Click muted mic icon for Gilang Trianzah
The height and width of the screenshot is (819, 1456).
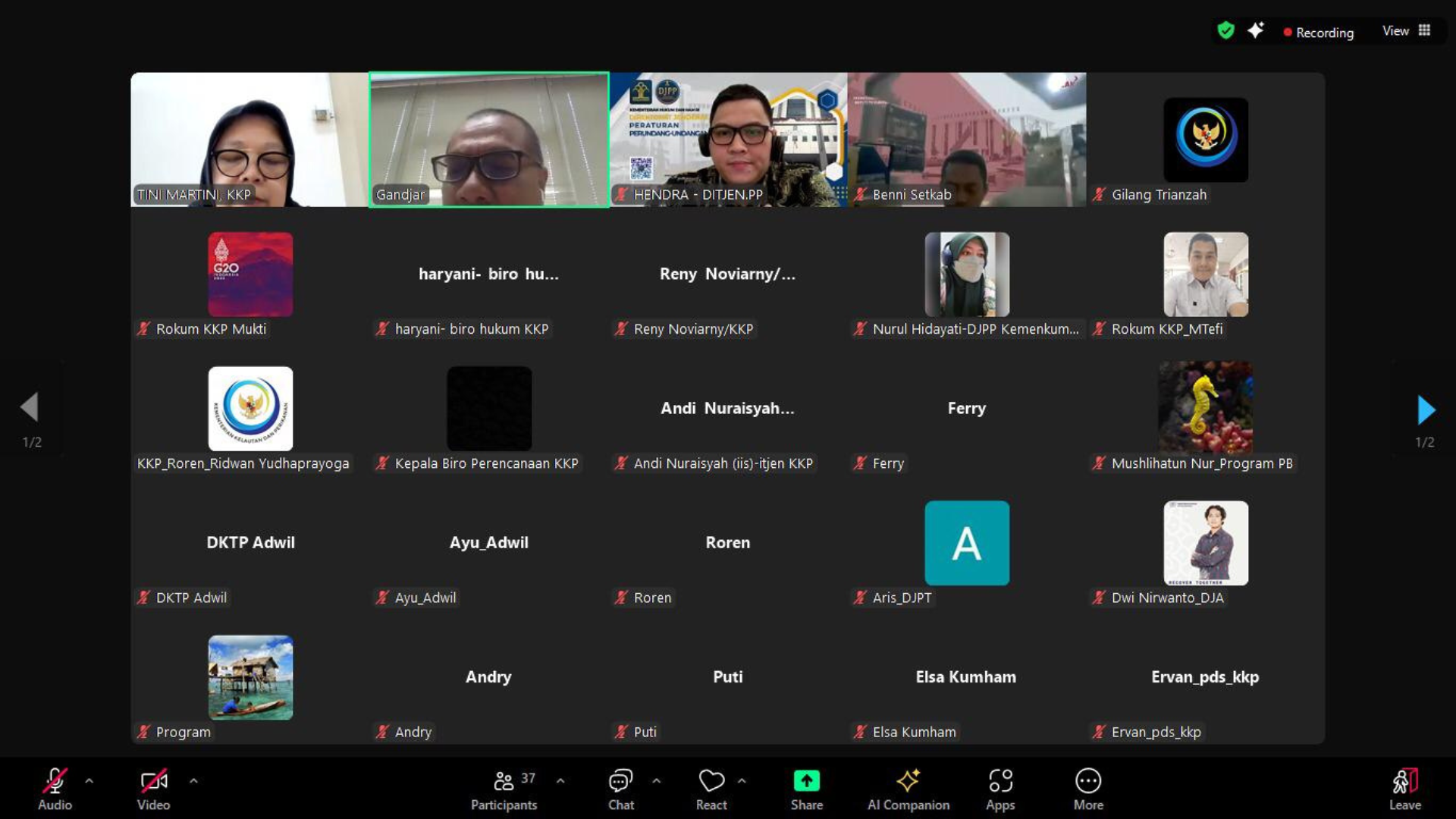click(x=1099, y=195)
